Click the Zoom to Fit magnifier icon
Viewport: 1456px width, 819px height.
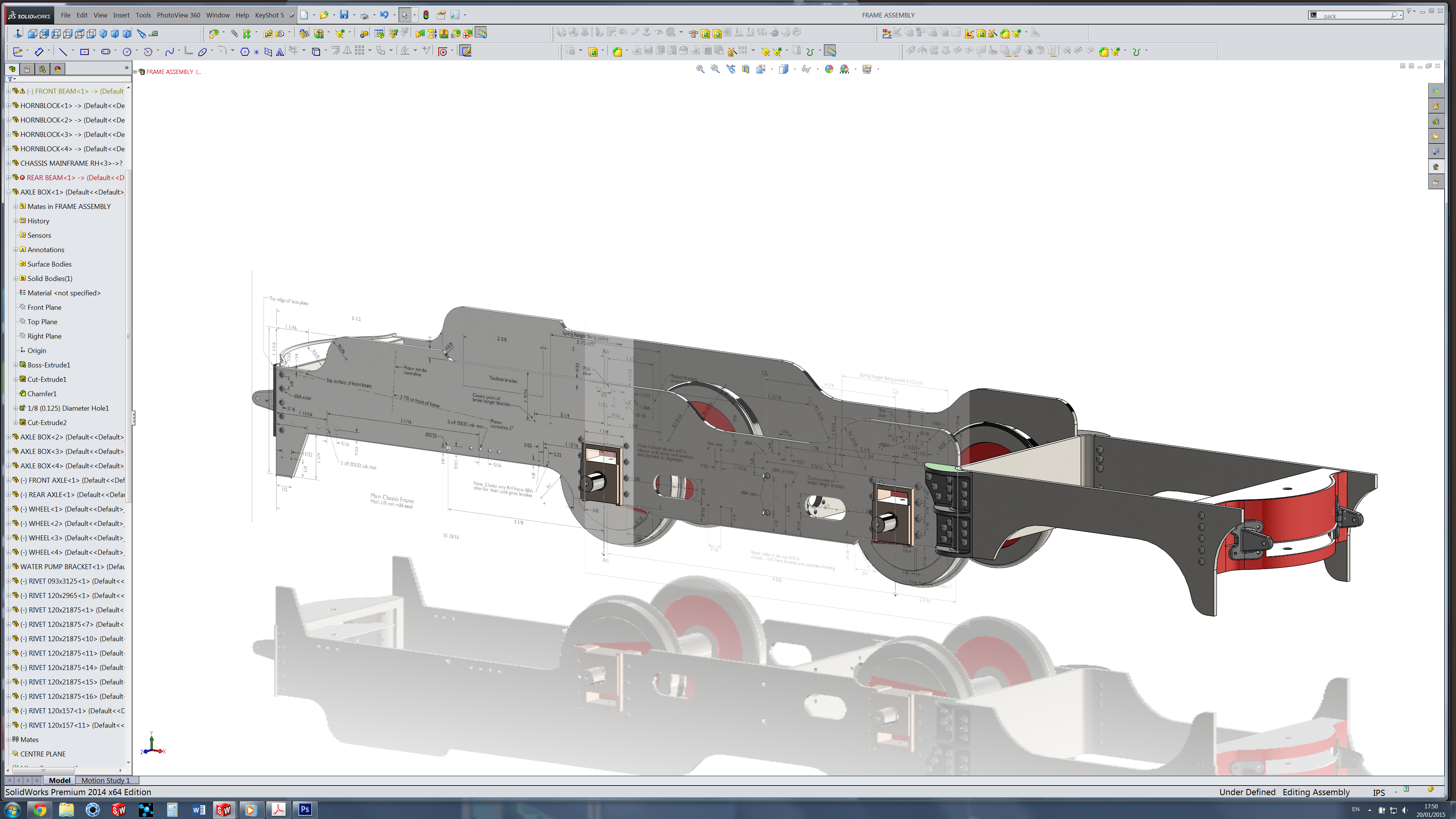700,69
